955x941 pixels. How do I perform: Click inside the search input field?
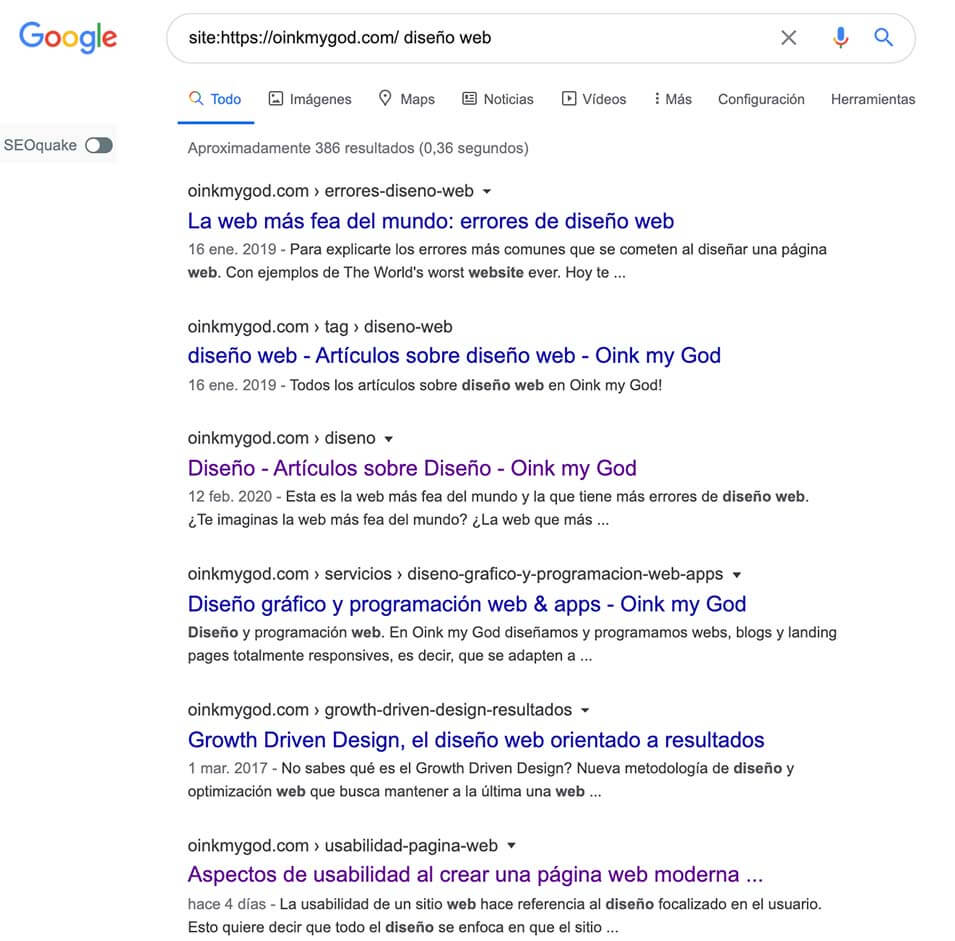click(x=450, y=37)
